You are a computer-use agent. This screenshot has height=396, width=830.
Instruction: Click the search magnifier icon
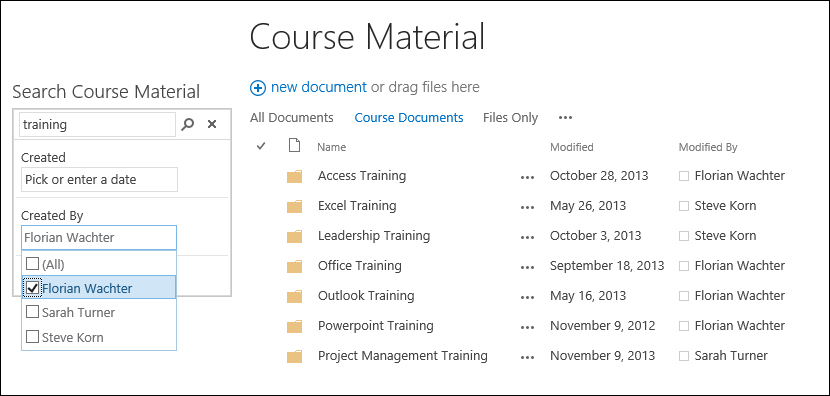coord(187,124)
